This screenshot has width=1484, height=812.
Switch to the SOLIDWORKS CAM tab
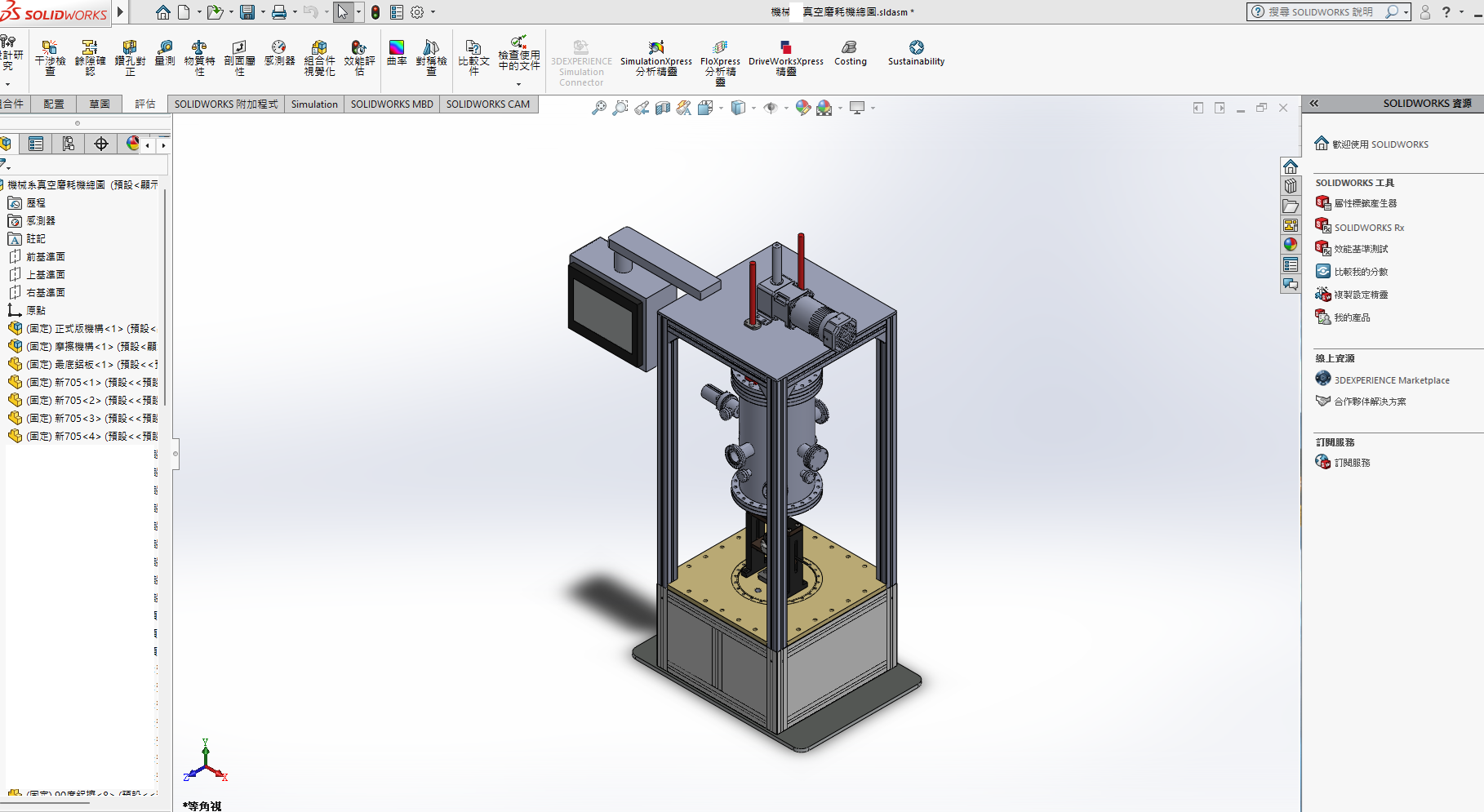click(488, 104)
